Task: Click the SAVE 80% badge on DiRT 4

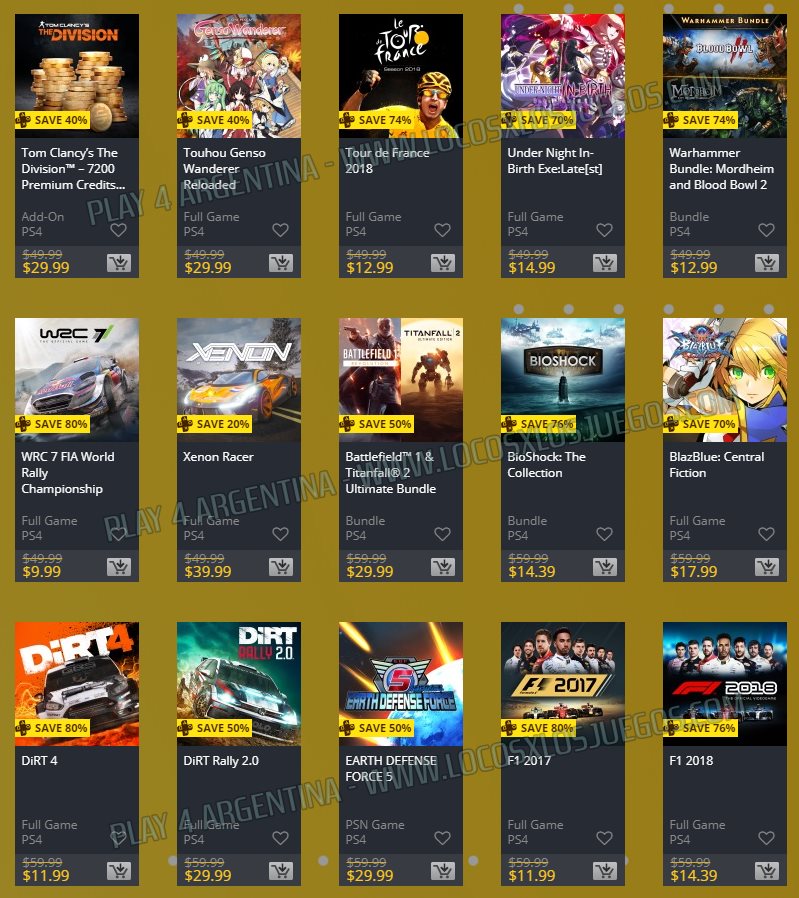Action: pyautogui.click(x=53, y=728)
